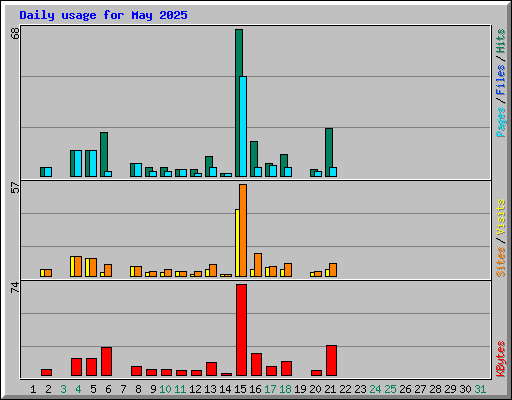Click the red KBytes bar for day 6
This screenshot has width=512, height=400.
(106, 362)
